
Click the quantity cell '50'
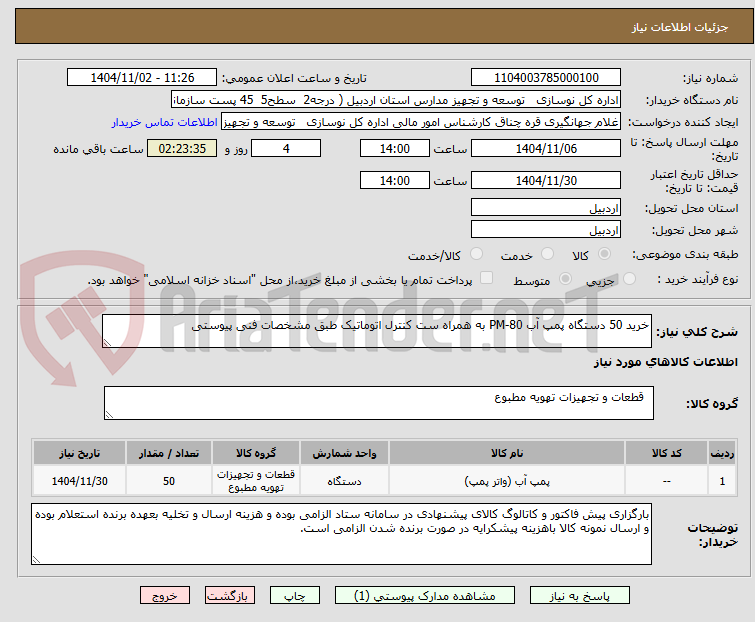click(x=169, y=480)
